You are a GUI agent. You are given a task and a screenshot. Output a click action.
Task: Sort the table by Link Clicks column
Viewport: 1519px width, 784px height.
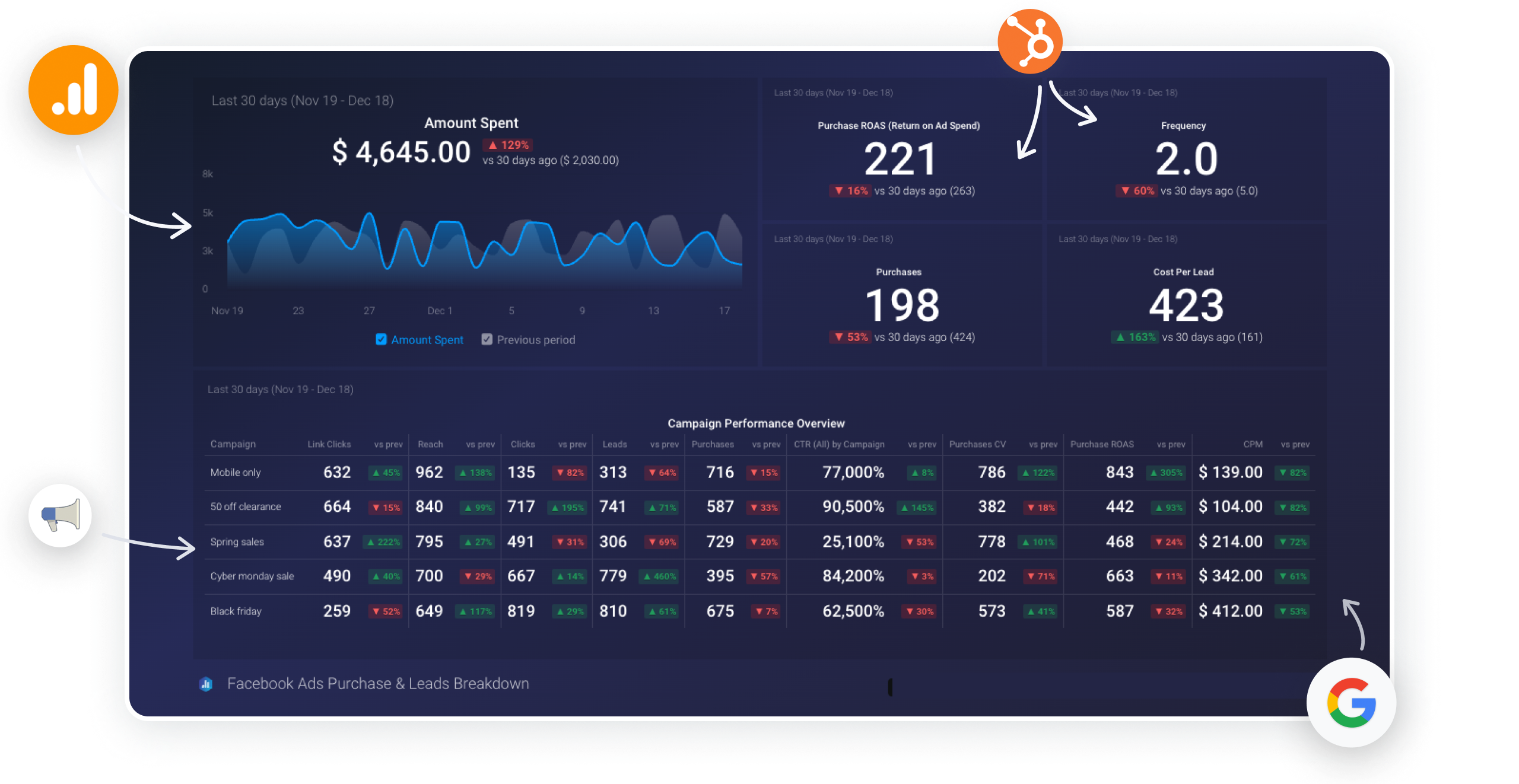pos(329,444)
